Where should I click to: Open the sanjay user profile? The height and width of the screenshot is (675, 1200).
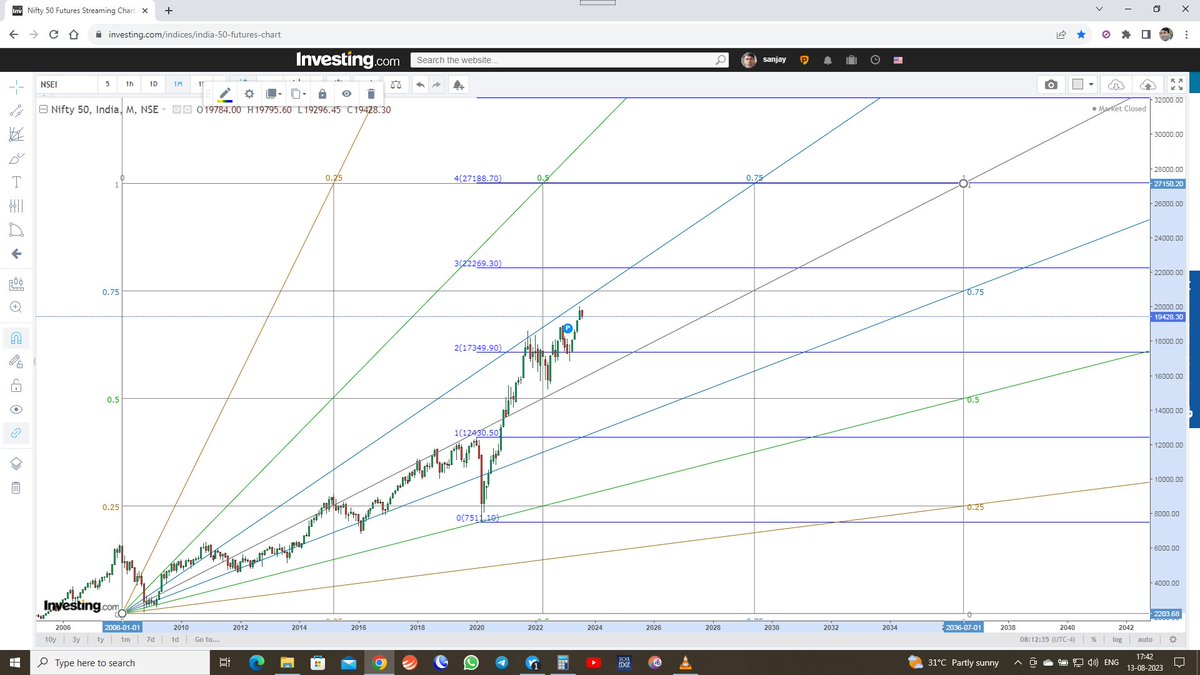(x=765, y=60)
